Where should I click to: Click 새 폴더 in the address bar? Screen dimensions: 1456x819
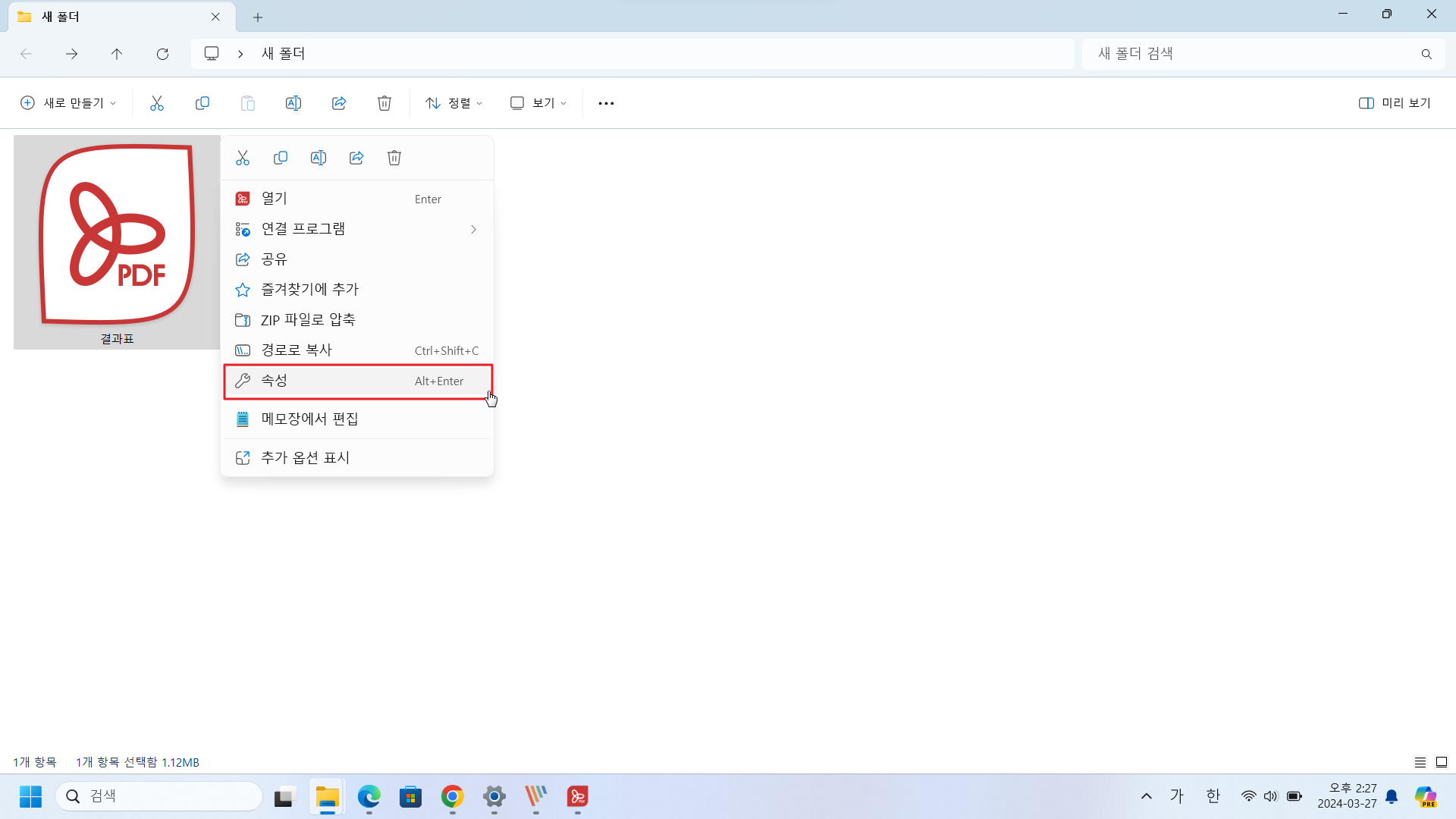[x=283, y=54]
